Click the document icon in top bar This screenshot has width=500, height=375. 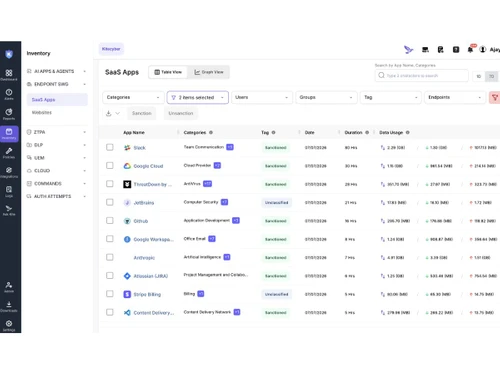[441, 50]
